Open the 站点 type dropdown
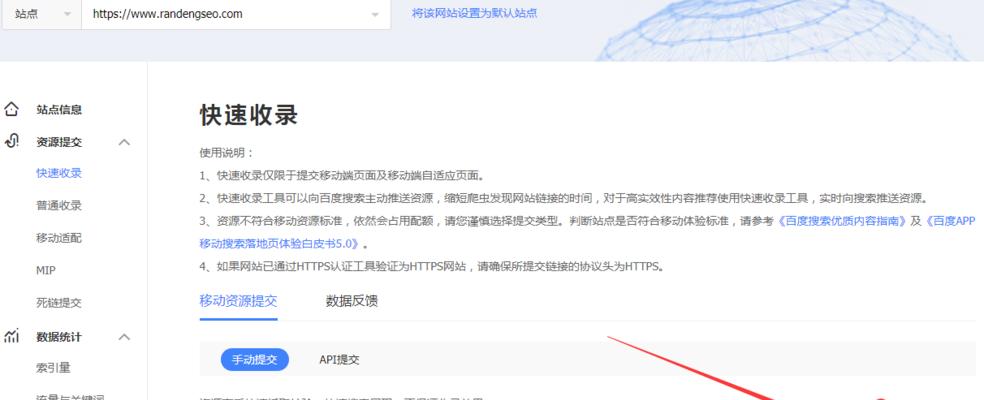984x400 pixels. (x=40, y=15)
